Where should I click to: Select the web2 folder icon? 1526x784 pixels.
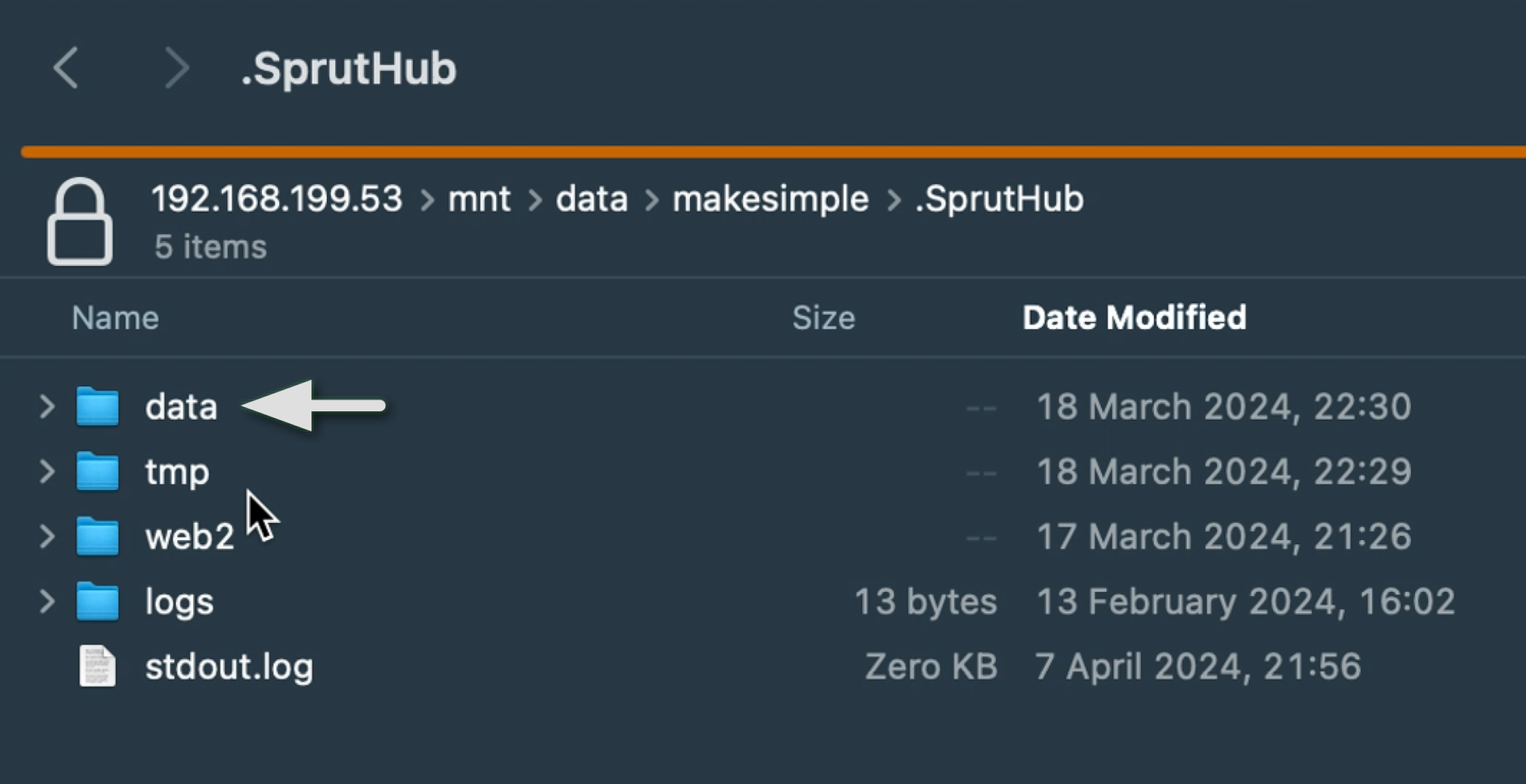pyautogui.click(x=97, y=537)
